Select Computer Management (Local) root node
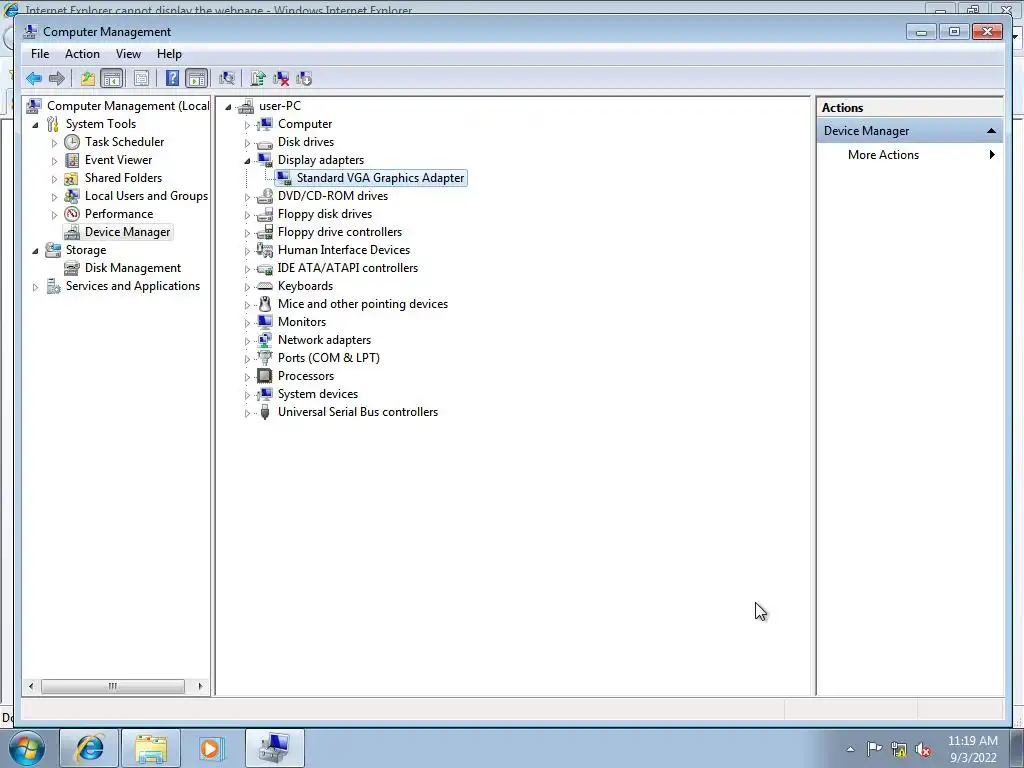Image resolution: width=1024 pixels, height=768 pixels. (128, 106)
